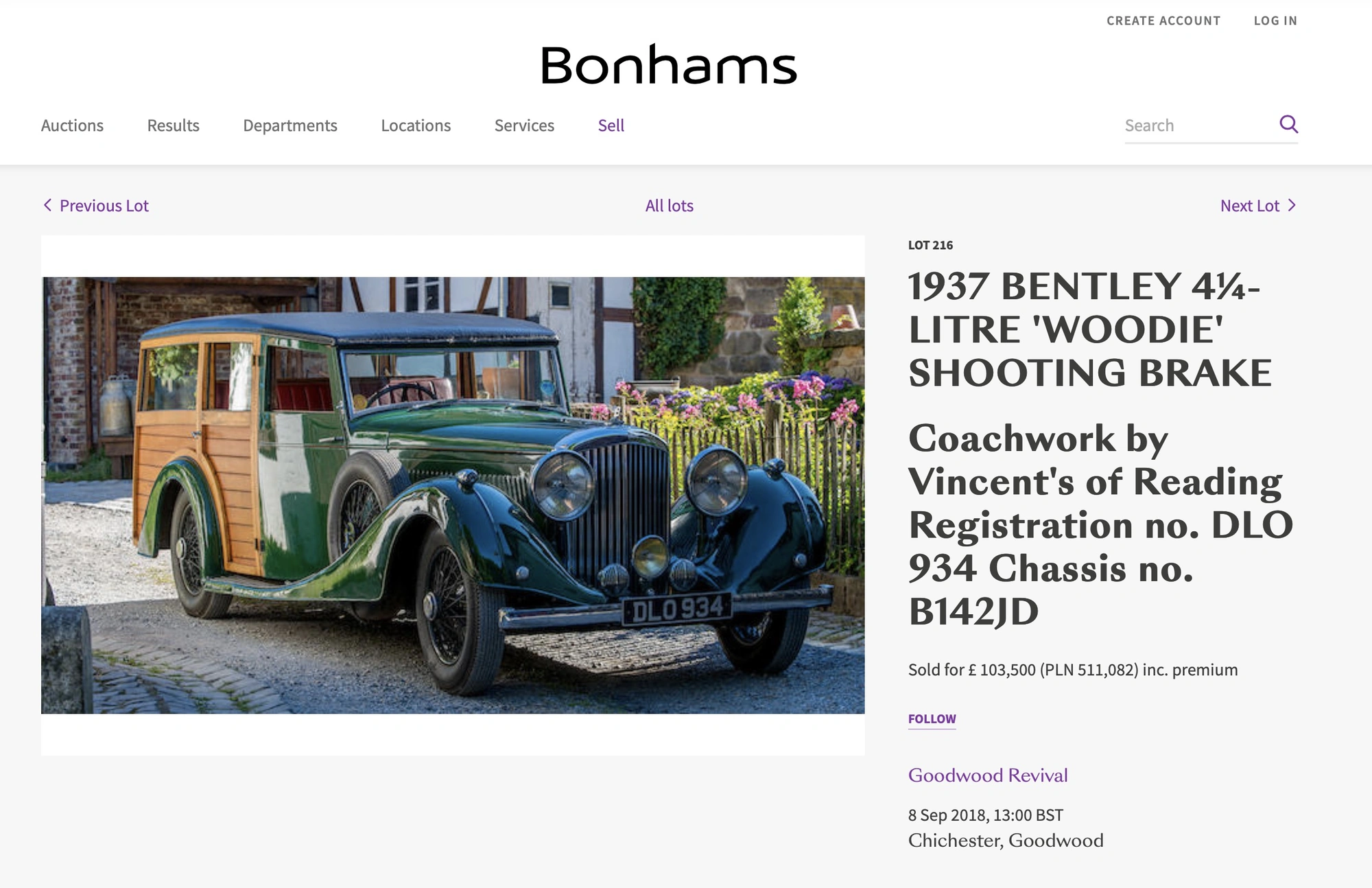Open the Bentley Woodie photo
Screen dimensions: 1372x888
pos(453,495)
